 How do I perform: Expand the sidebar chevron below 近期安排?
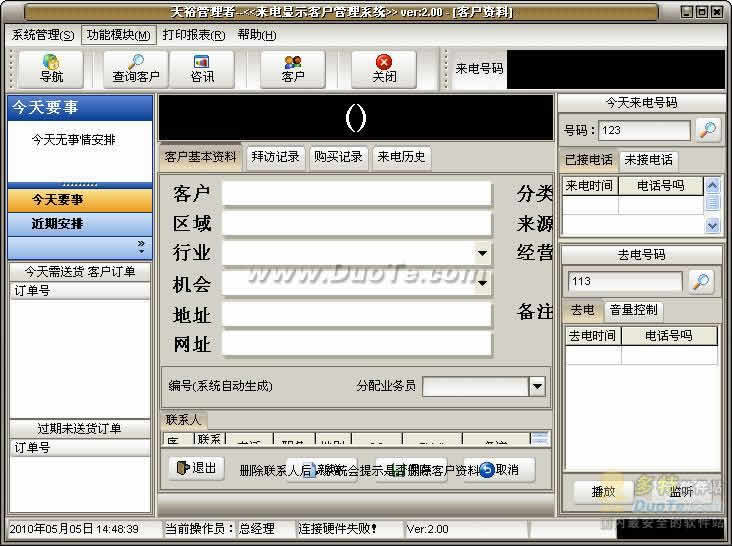click(141, 247)
